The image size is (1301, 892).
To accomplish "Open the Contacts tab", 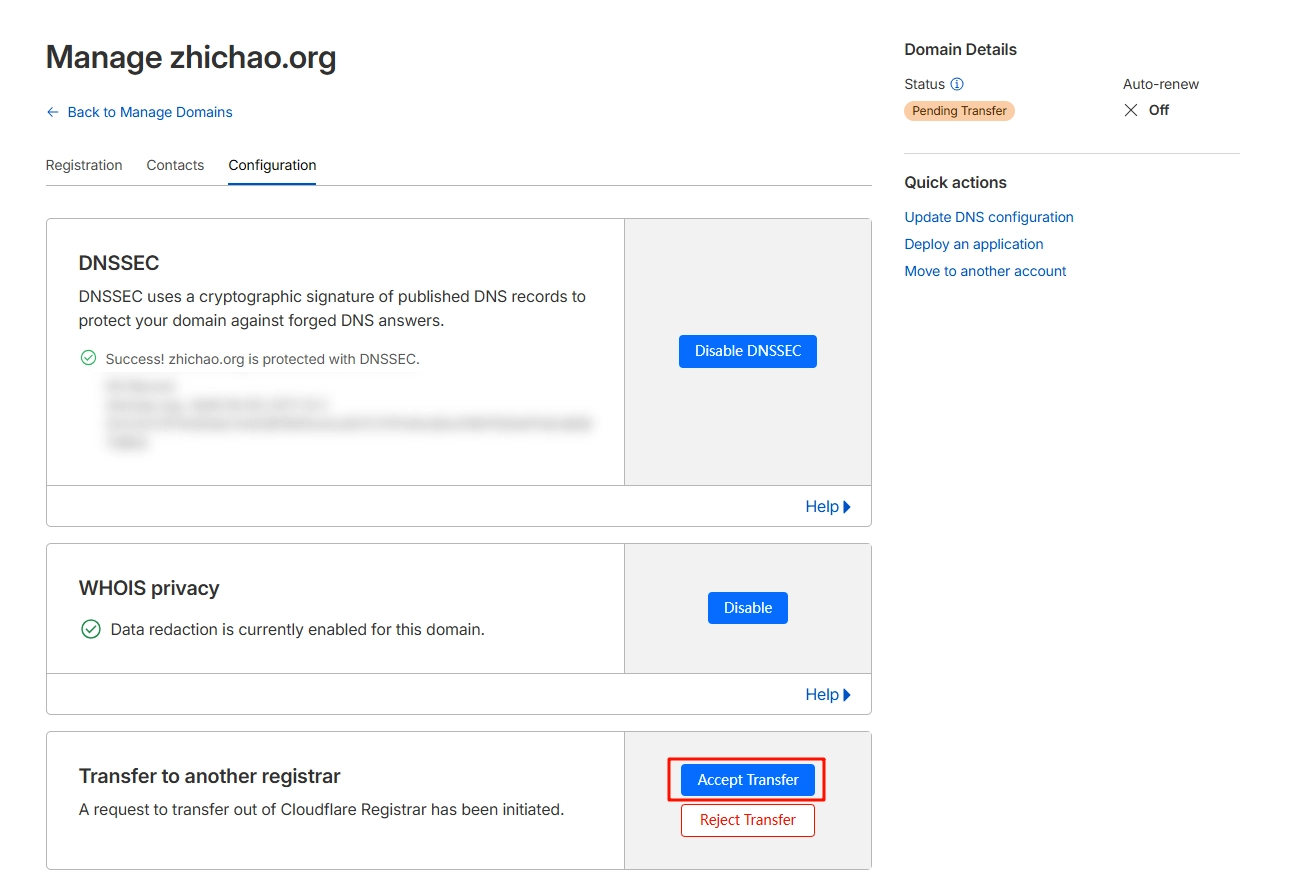I will click(175, 166).
